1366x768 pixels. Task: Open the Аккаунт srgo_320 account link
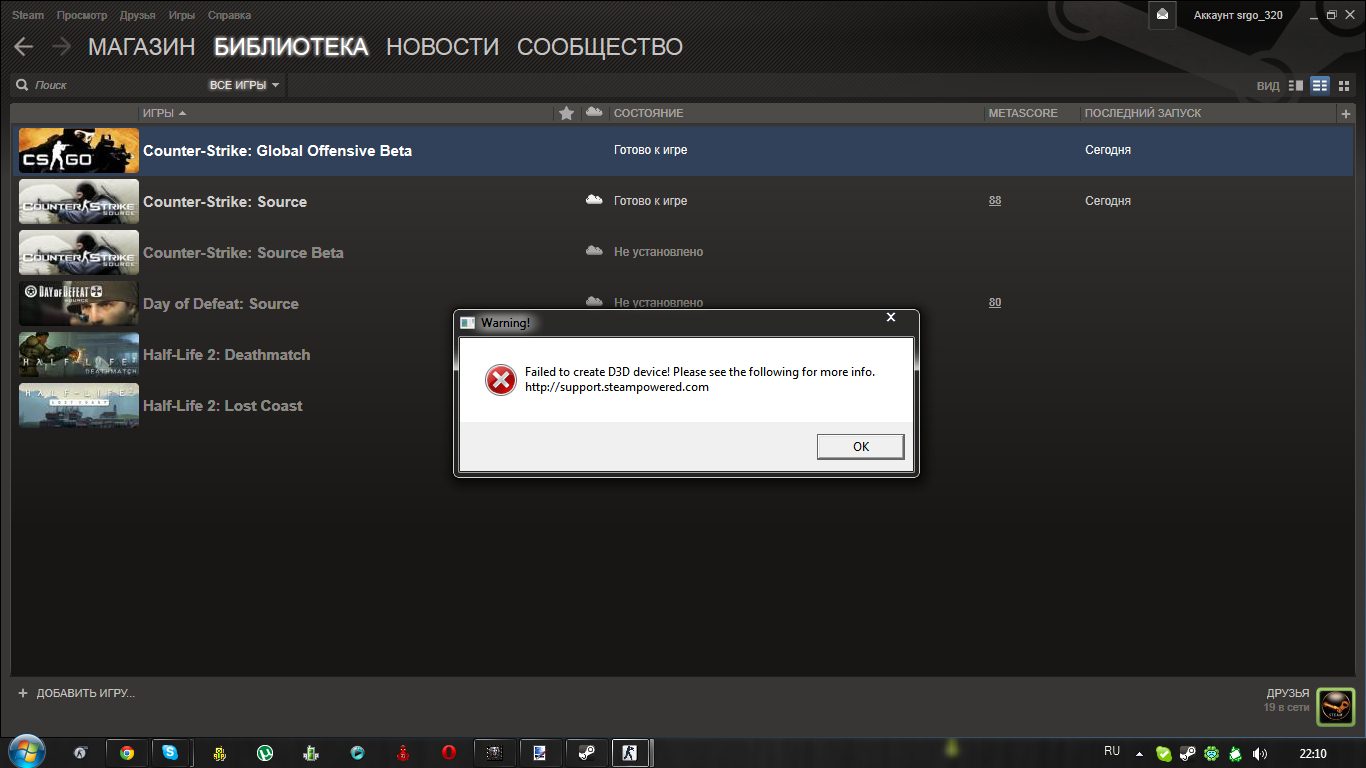click(x=1238, y=15)
